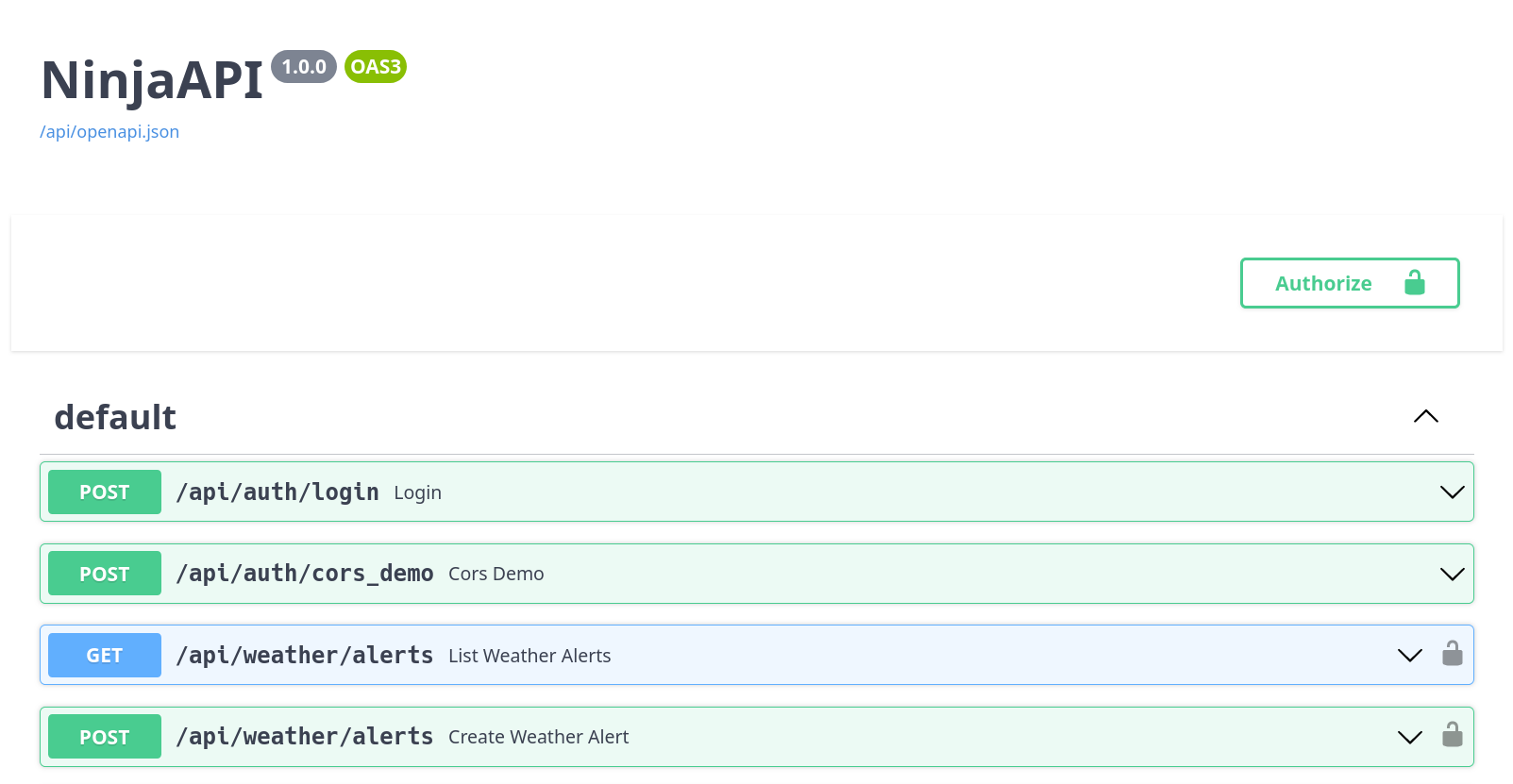Click the OAS3 badge
1513x784 pixels.
376,67
